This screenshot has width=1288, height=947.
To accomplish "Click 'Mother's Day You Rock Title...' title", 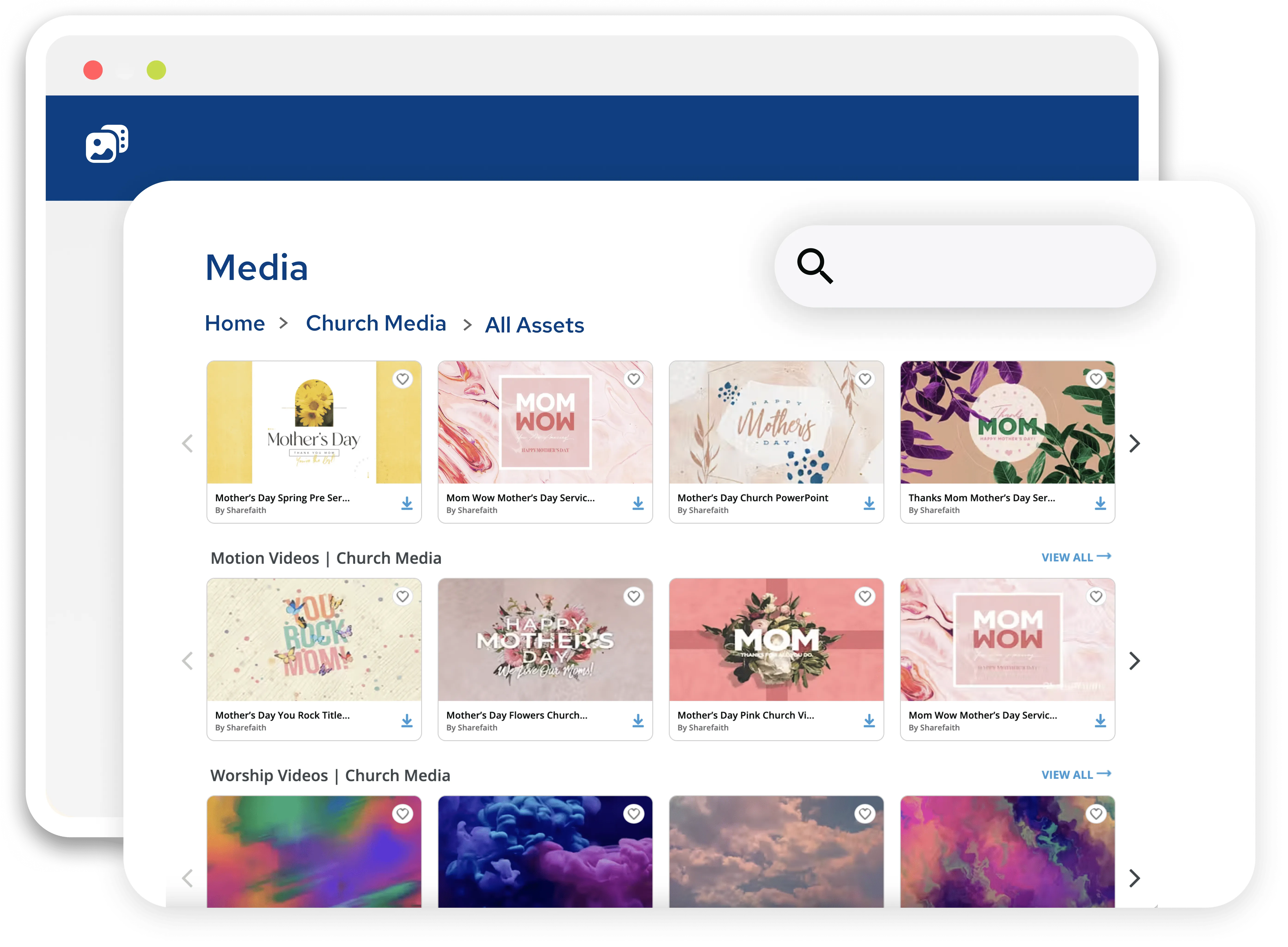I will [x=282, y=715].
